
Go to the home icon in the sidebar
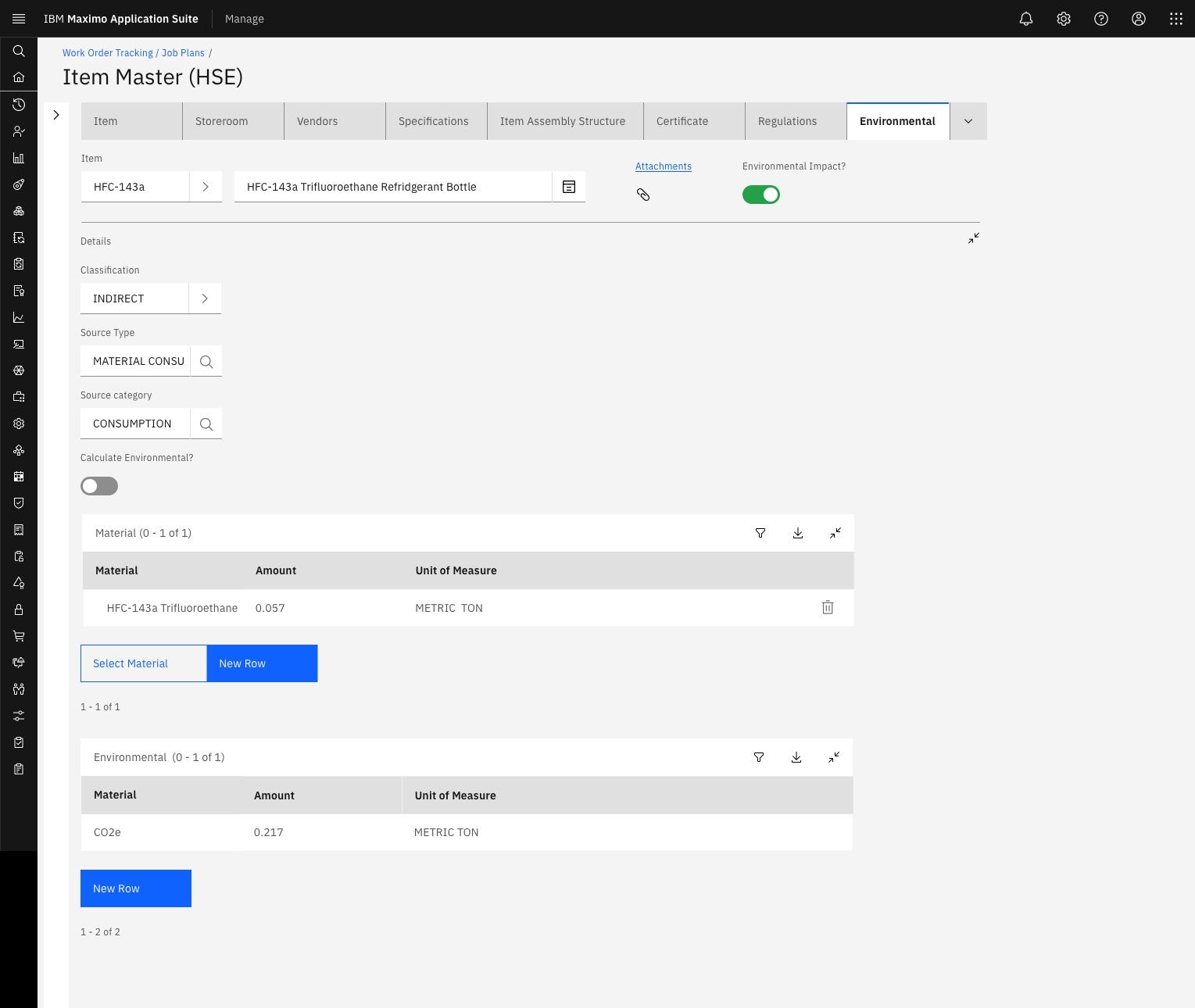[x=19, y=77]
